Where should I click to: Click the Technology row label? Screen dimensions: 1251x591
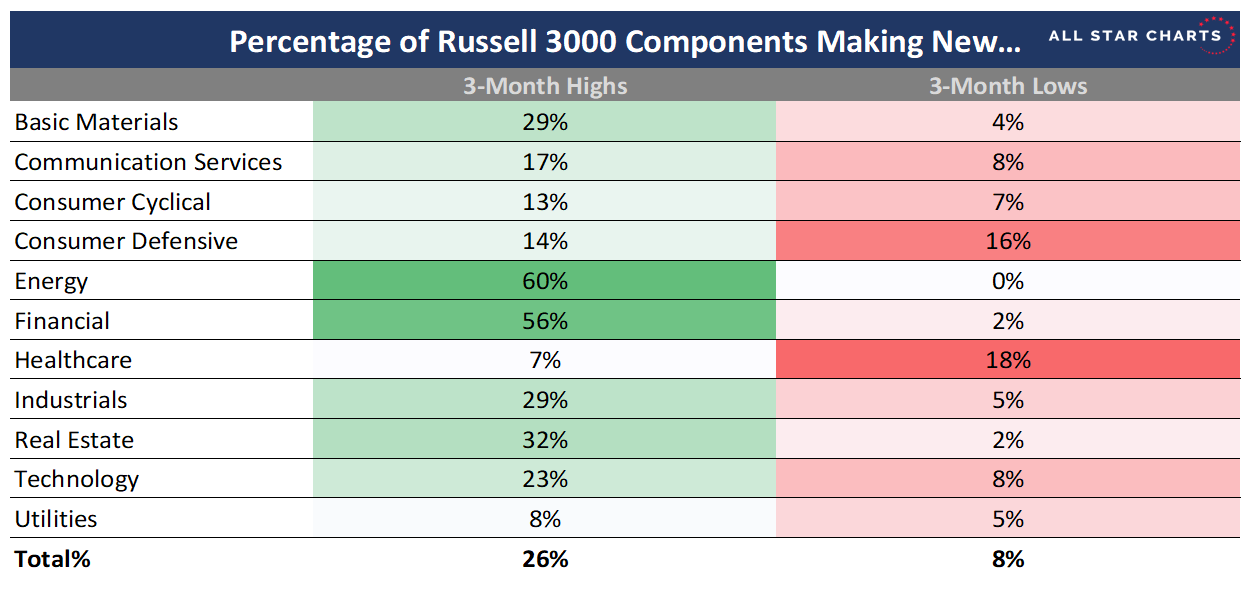77,479
